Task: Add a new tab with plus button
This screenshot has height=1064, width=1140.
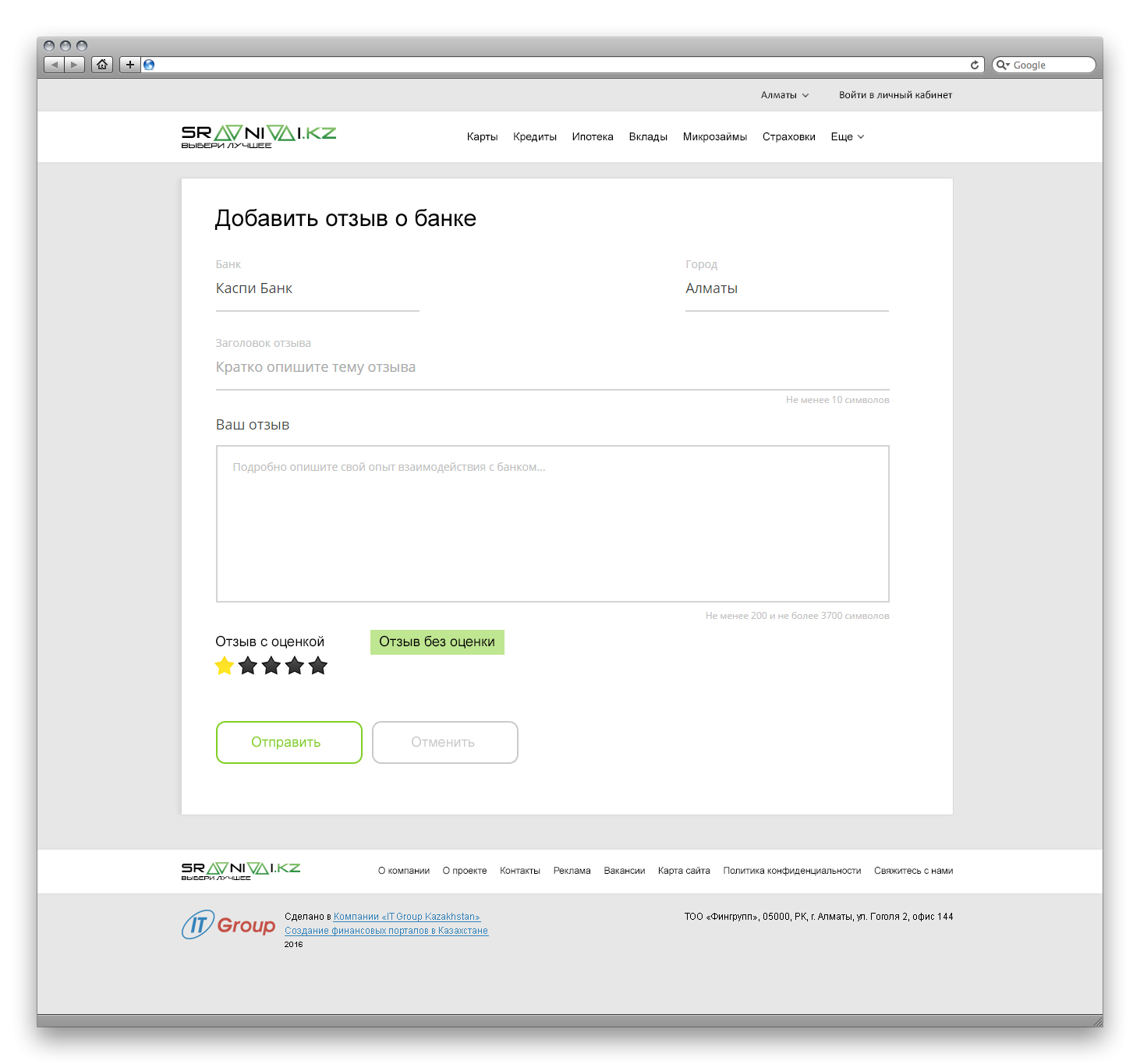Action: pos(130,65)
